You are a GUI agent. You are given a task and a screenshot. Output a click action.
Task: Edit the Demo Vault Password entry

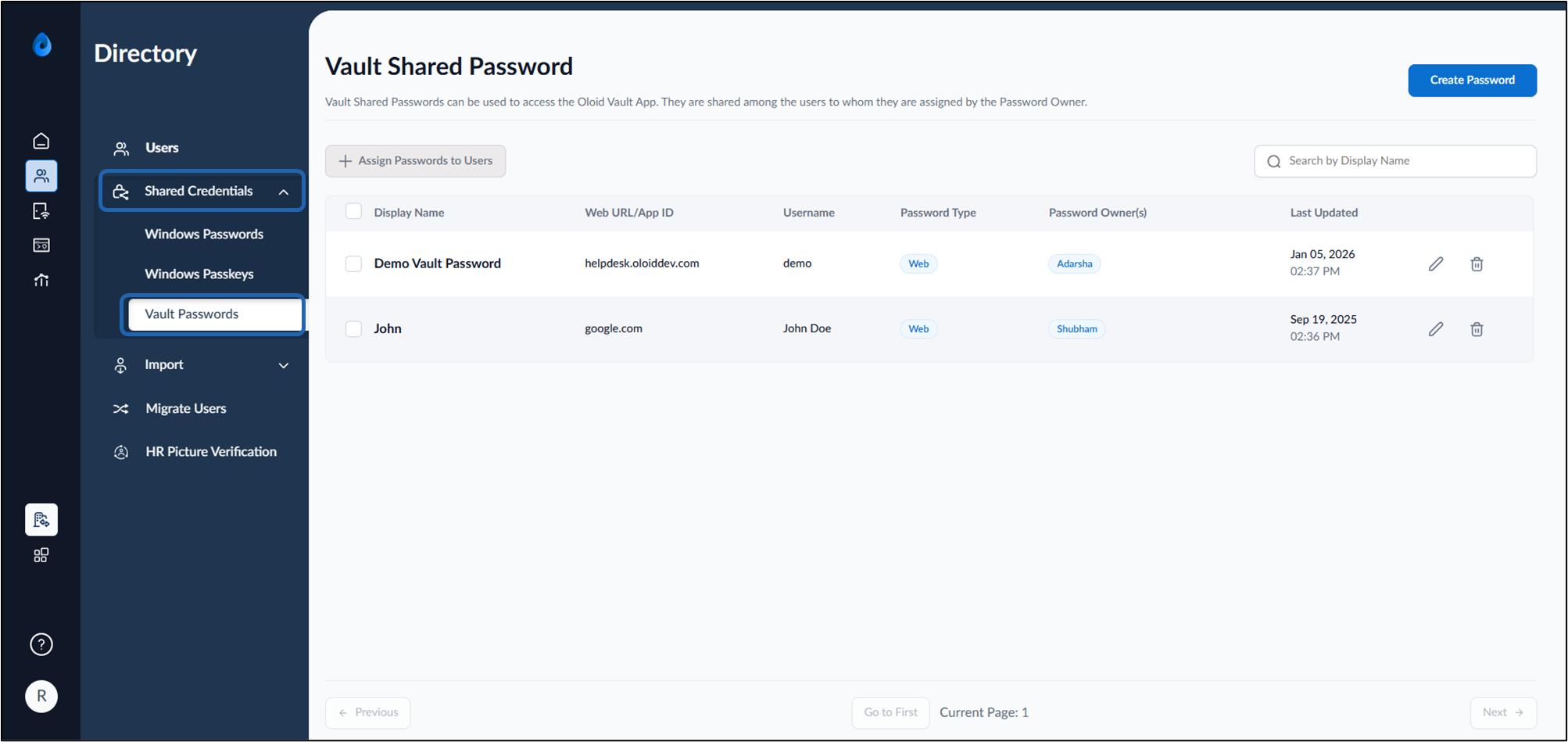tap(1436, 264)
